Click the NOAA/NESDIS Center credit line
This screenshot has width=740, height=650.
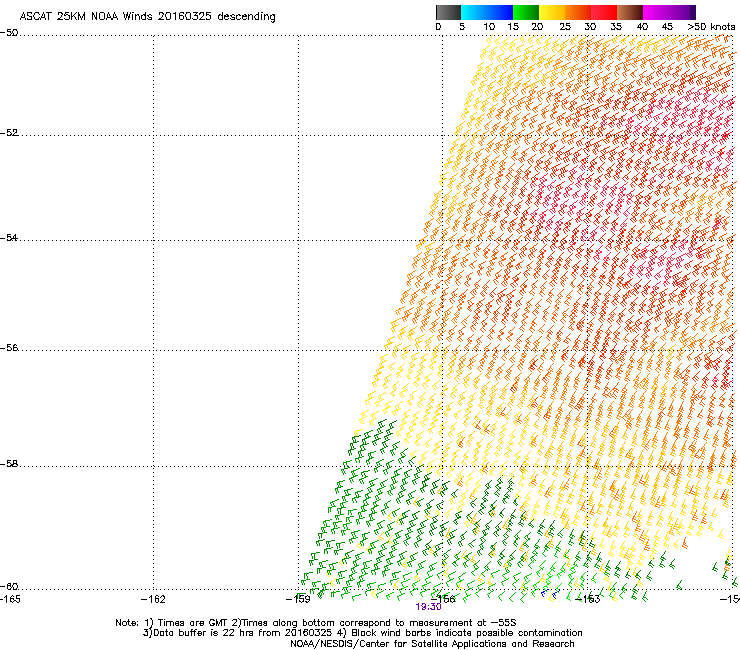click(432, 644)
